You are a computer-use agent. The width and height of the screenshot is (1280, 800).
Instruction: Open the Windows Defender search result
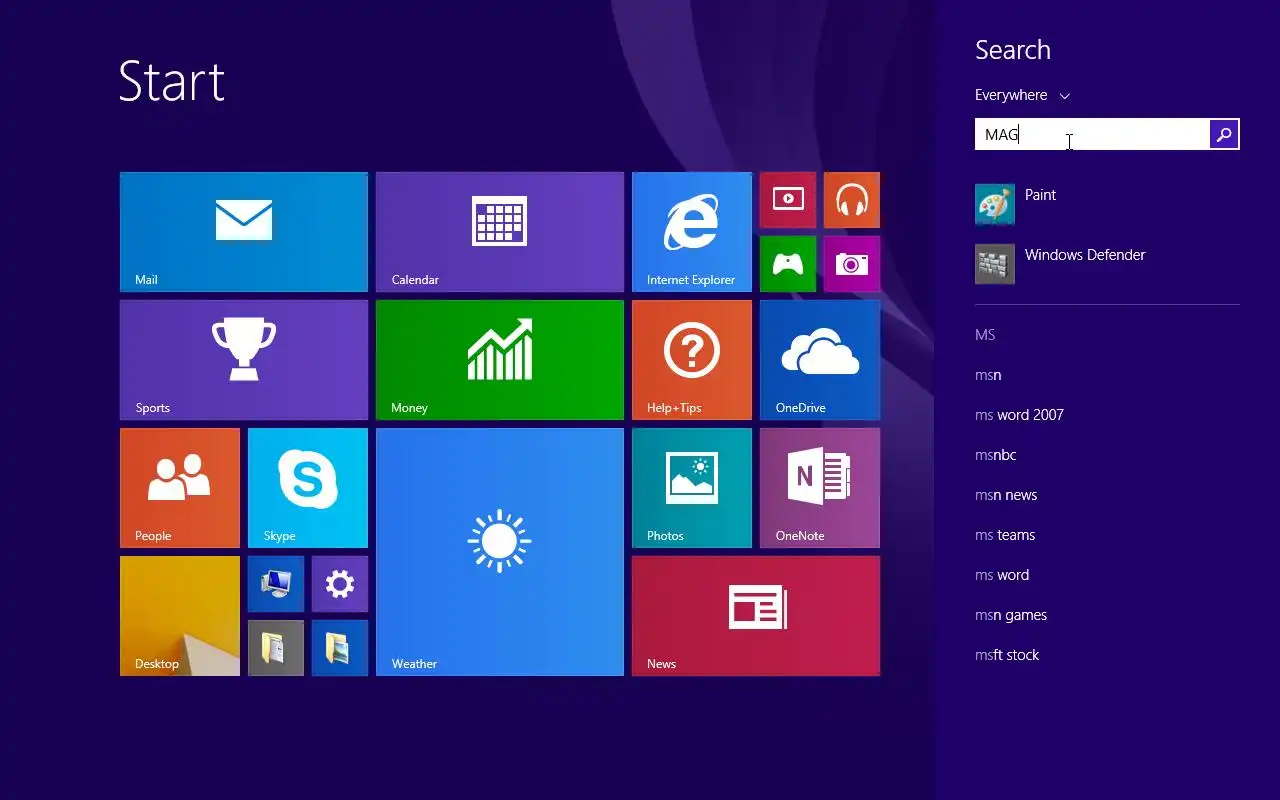click(x=1107, y=264)
